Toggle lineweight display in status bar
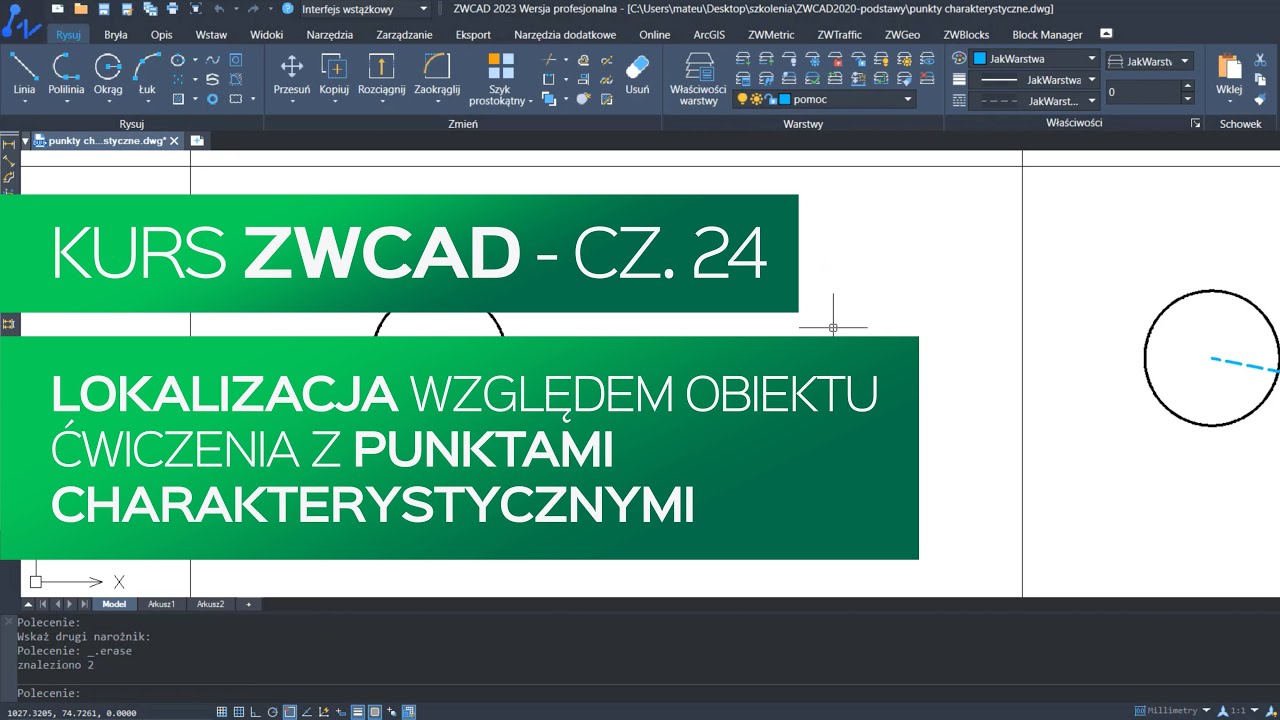The width and height of the screenshot is (1280, 720). (x=358, y=712)
